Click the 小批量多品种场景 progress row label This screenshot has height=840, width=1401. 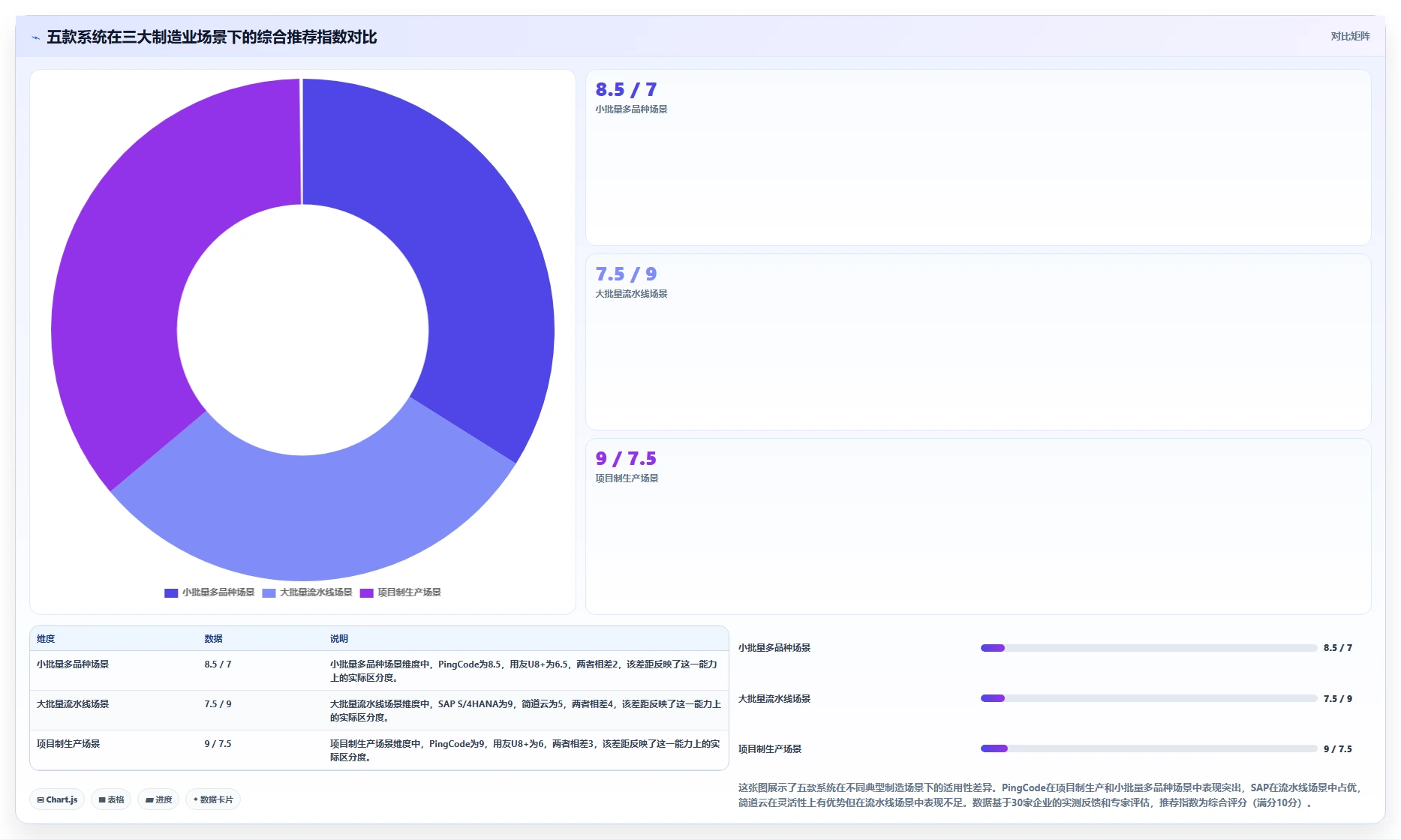tap(774, 648)
